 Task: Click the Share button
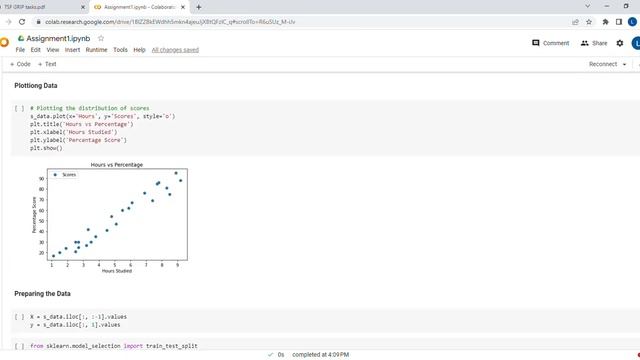[594, 43]
